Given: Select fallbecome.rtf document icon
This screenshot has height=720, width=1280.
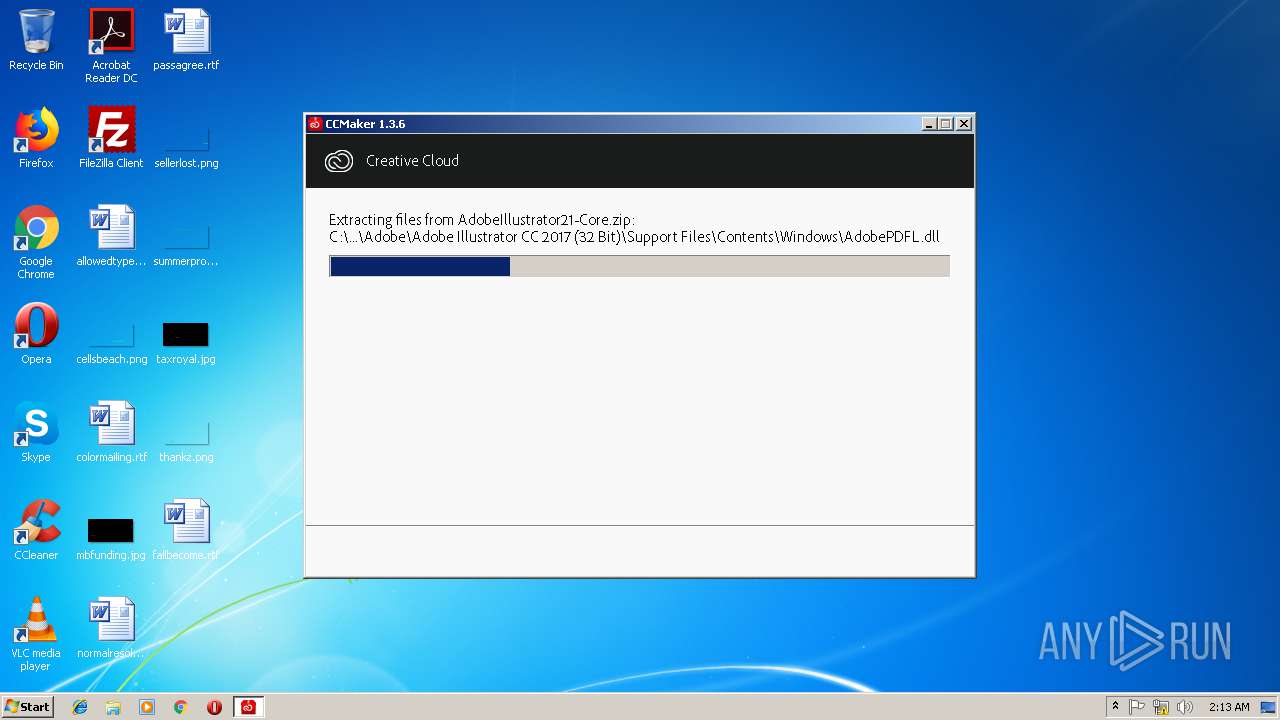Looking at the screenshot, I should (186, 530).
